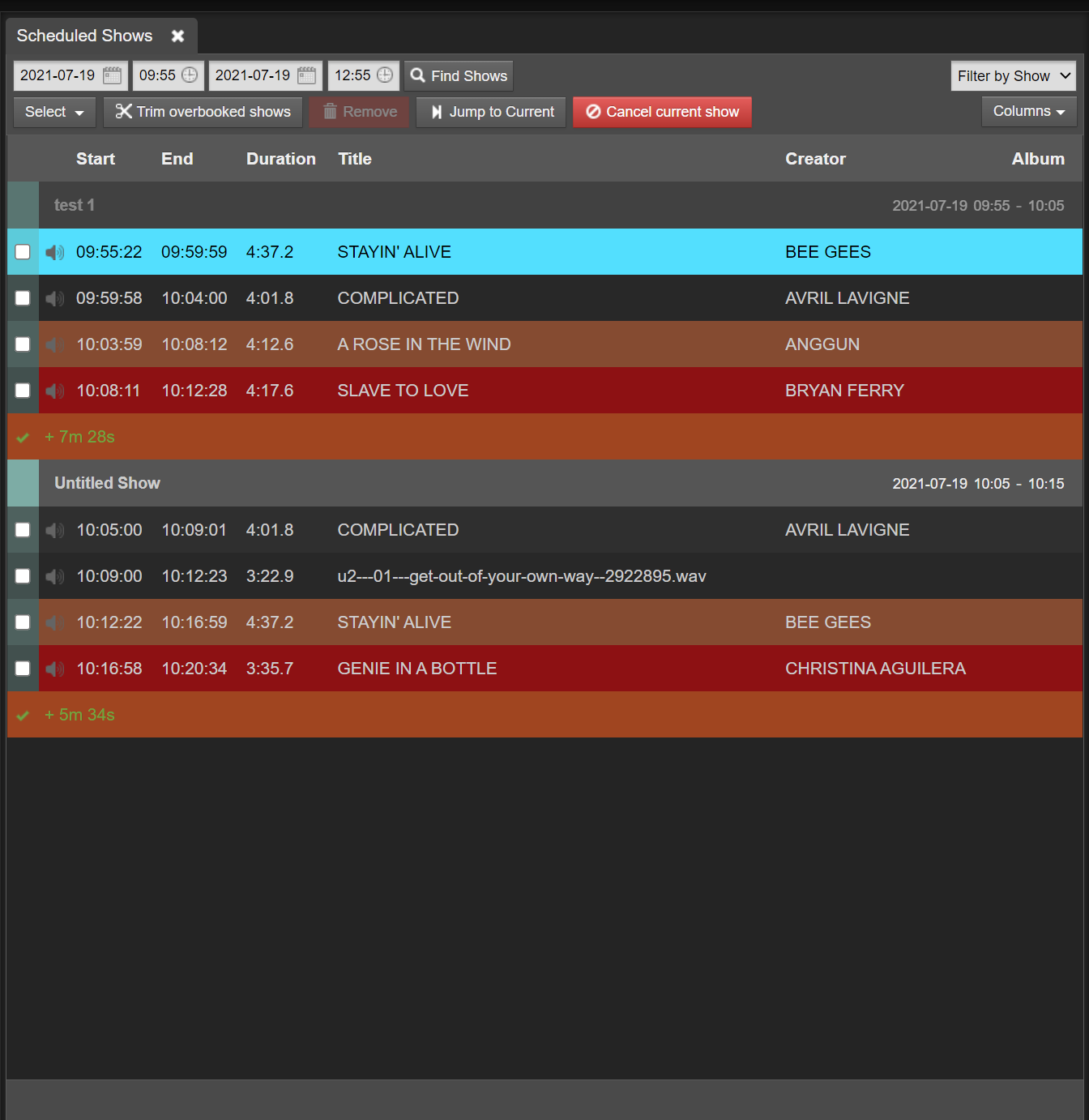Click the 2021-07-19 10:05 - 10:15 show time range
Screen dimensions: 1089x1120
(978, 484)
